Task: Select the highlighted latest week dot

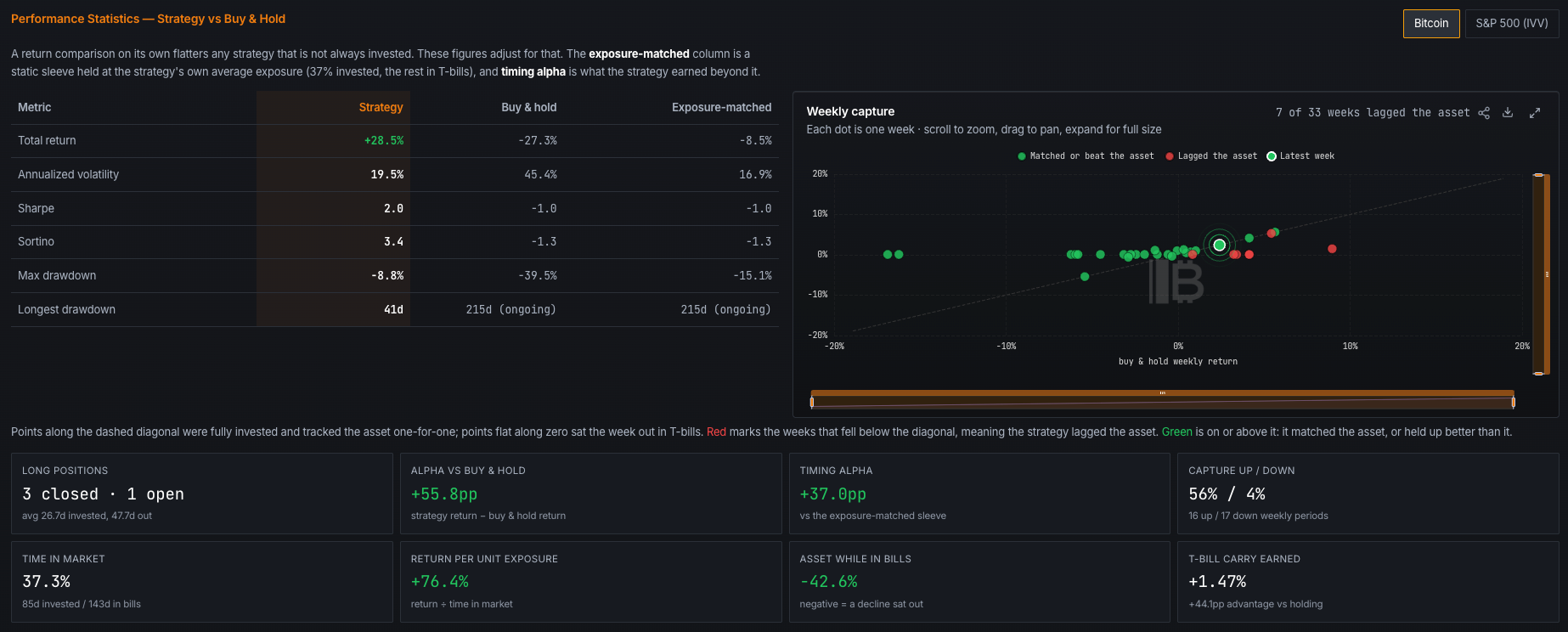Action: pyautogui.click(x=1220, y=245)
